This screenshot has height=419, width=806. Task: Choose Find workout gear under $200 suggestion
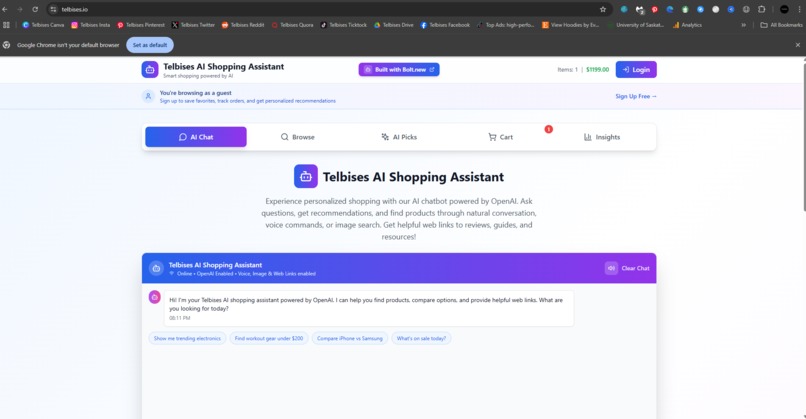269,338
